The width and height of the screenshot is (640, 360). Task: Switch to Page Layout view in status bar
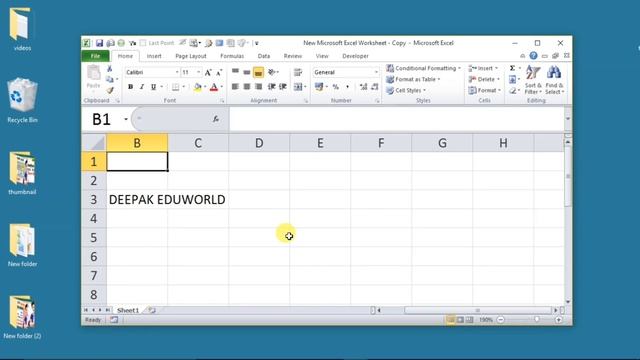pyautogui.click(x=460, y=320)
